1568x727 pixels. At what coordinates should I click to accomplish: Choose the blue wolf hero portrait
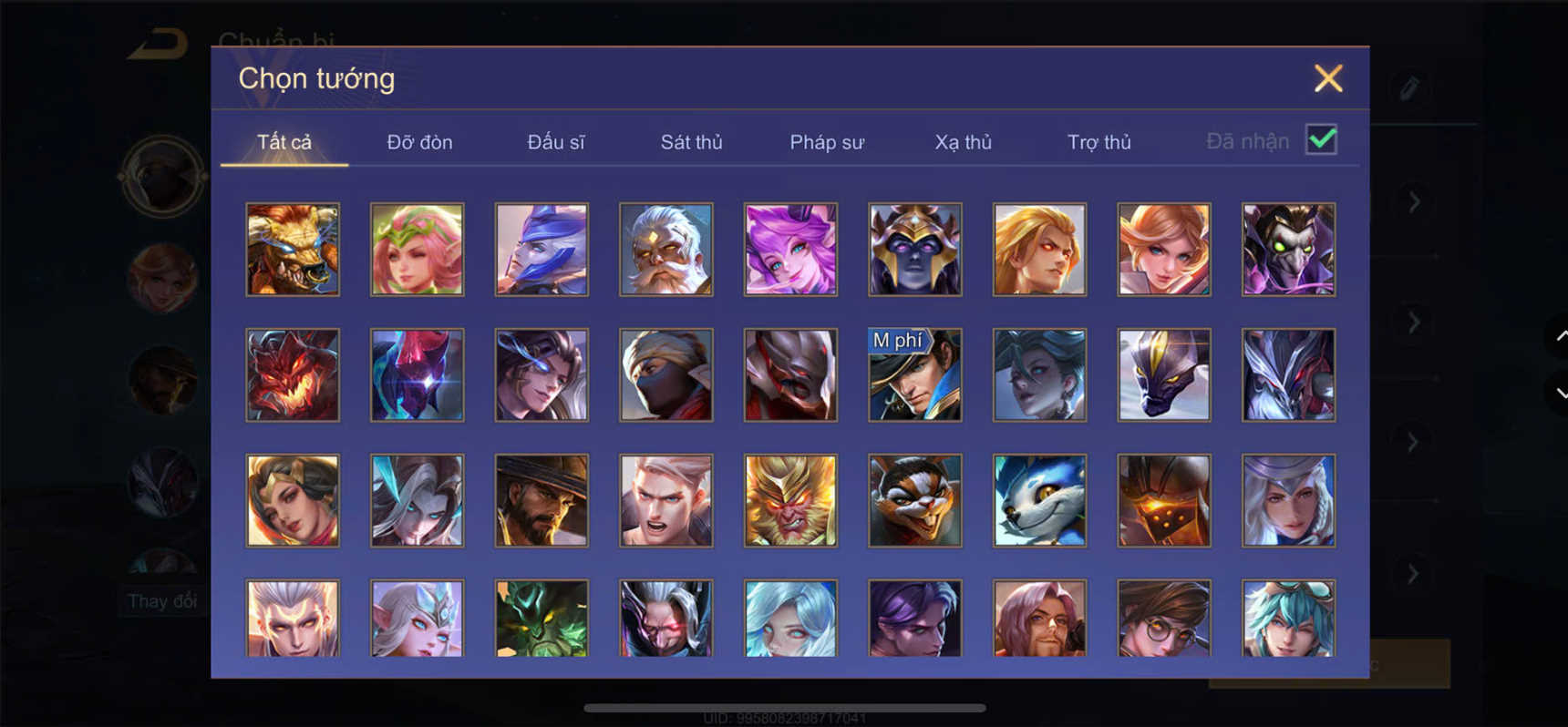point(1039,500)
